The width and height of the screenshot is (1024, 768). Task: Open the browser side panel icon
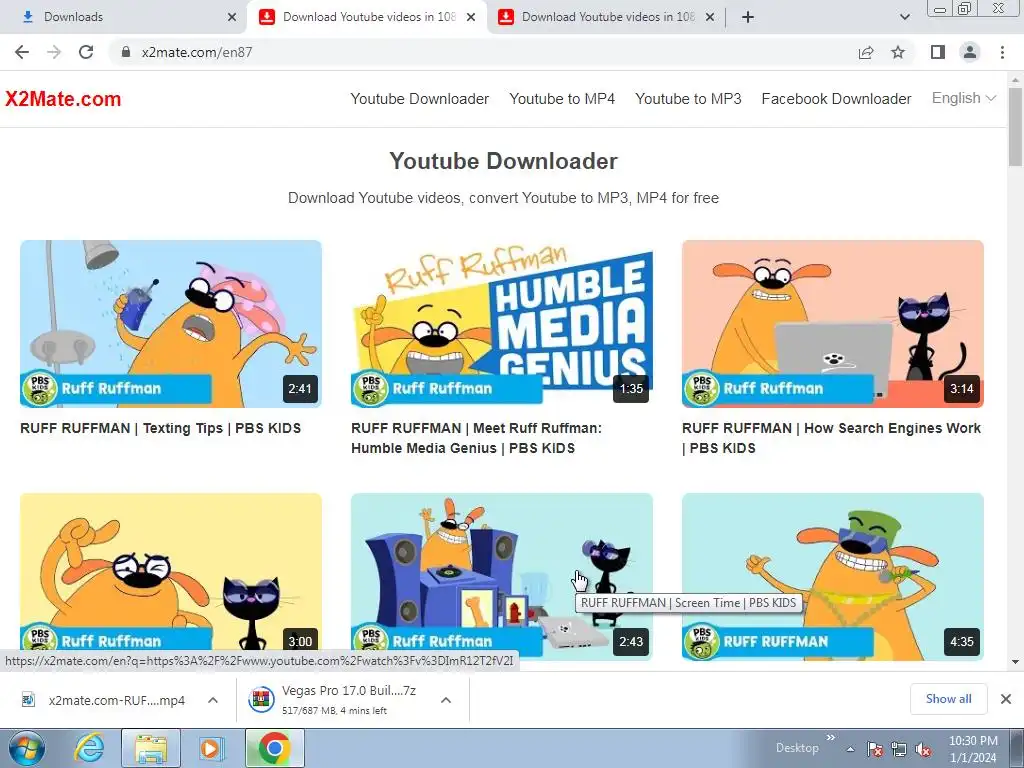(938, 52)
